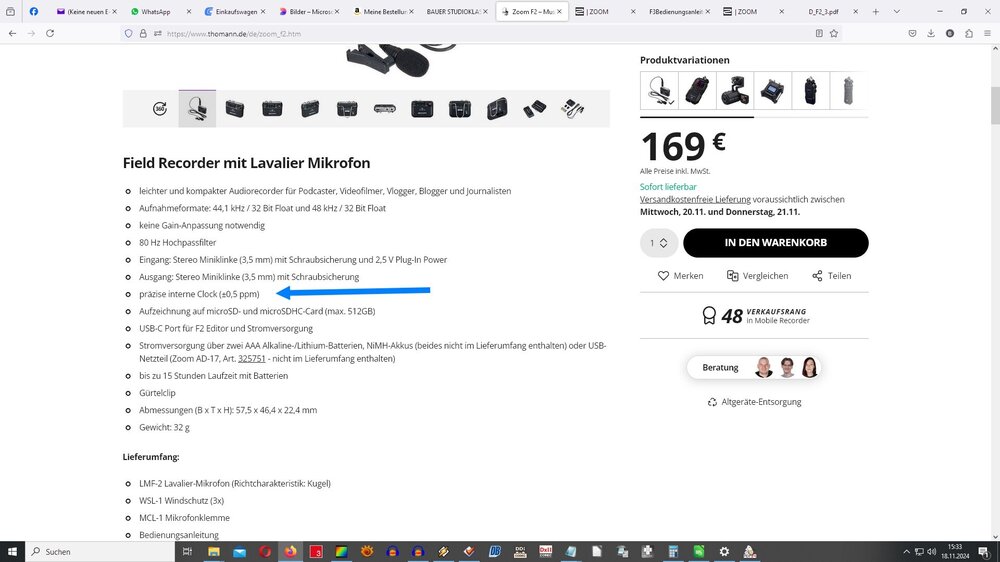Open article link 325751
This screenshot has width=1000, height=562.
coord(251,359)
